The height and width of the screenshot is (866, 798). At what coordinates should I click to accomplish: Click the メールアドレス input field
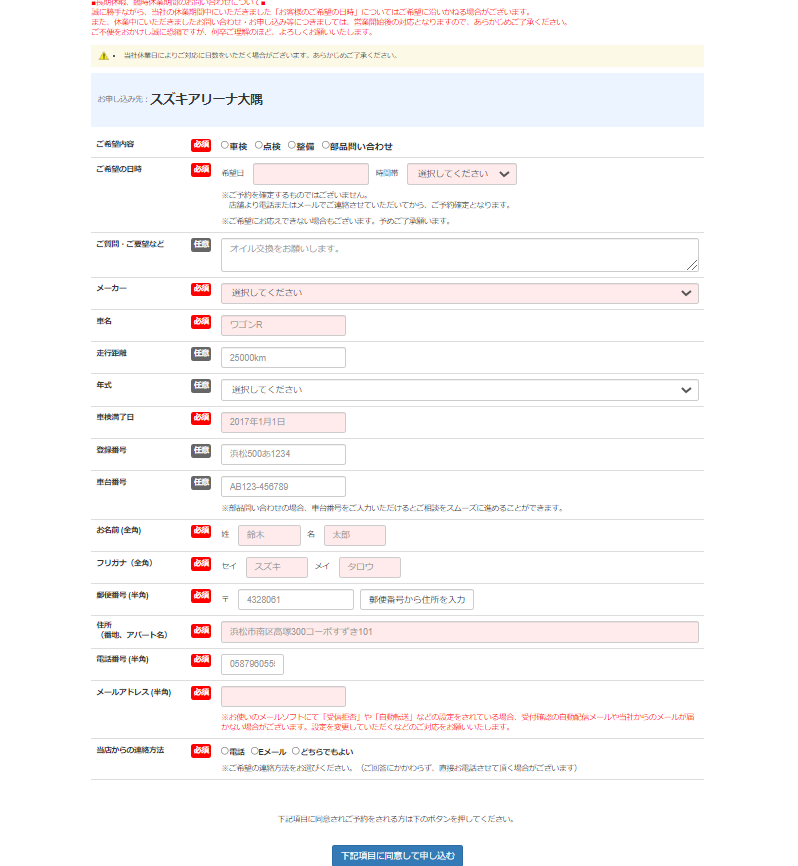283,696
